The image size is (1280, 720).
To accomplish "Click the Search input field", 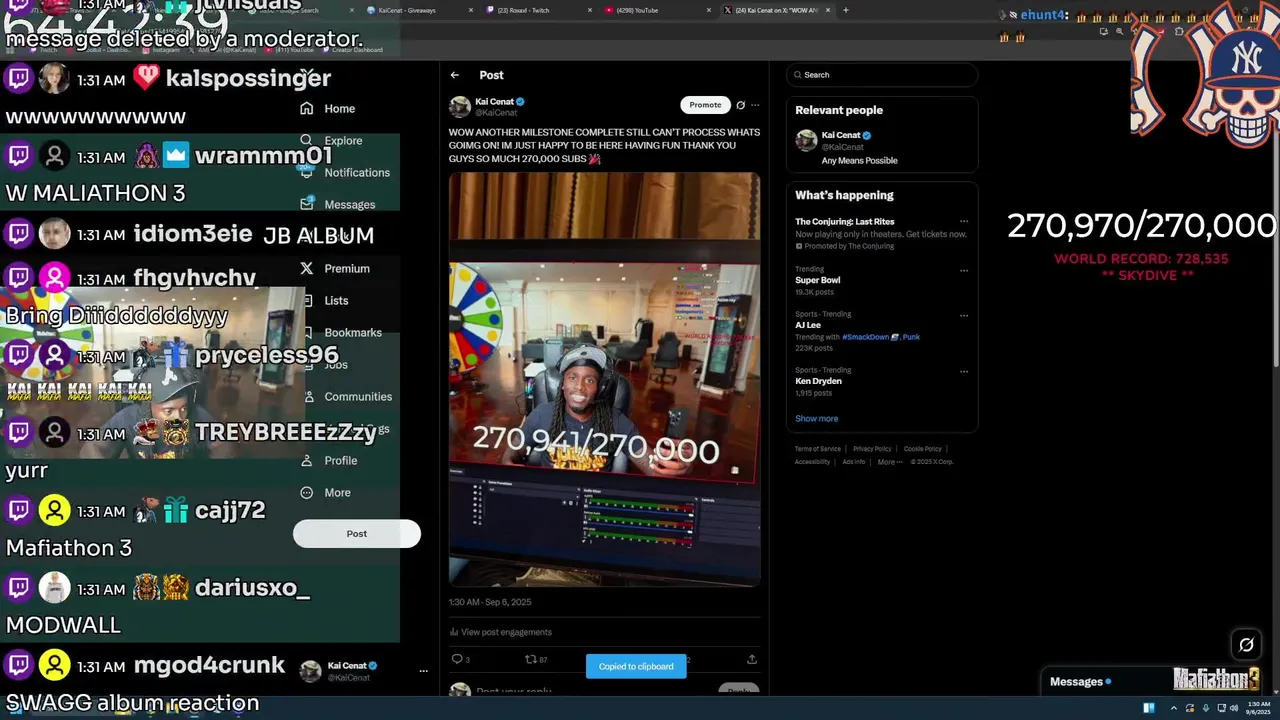I will pos(882,75).
